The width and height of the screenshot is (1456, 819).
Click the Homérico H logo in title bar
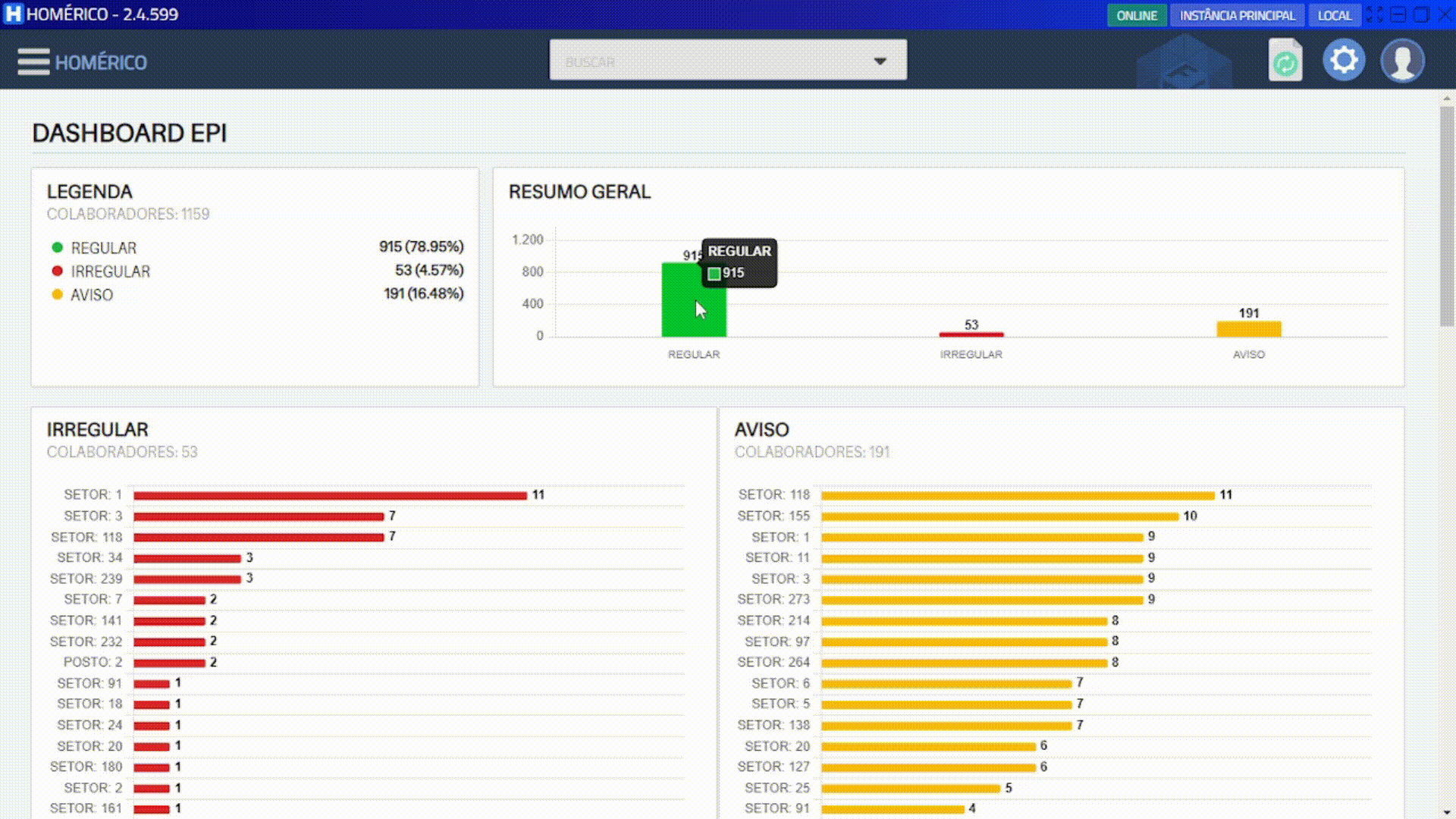(x=13, y=14)
